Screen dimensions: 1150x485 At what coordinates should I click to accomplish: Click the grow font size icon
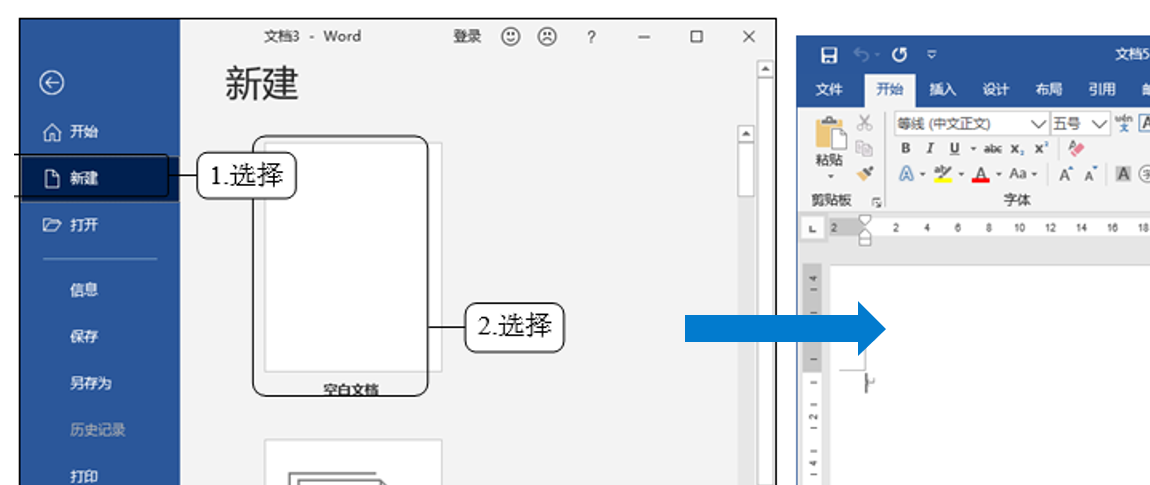(1066, 174)
